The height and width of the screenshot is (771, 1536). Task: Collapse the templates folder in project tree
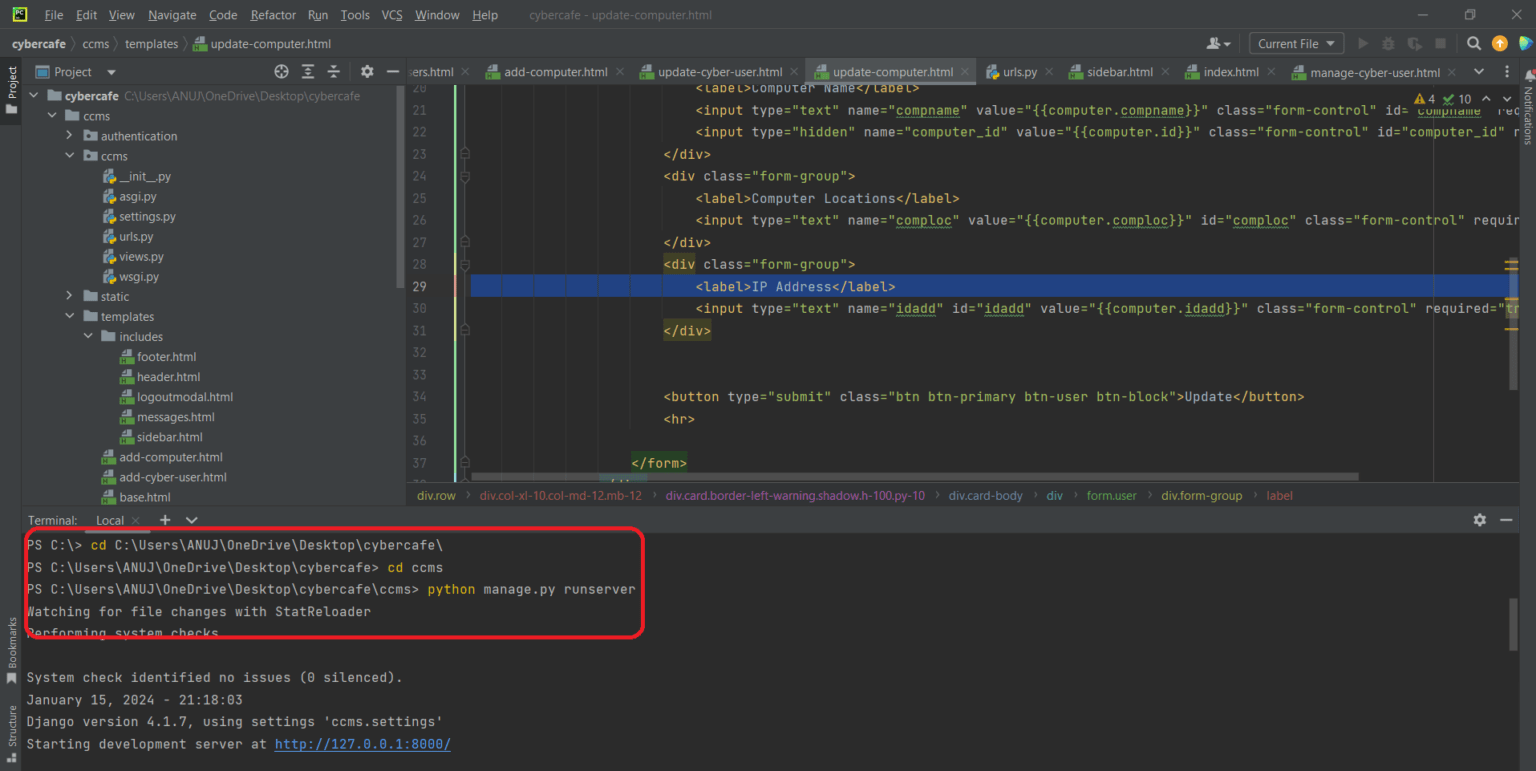coord(70,317)
